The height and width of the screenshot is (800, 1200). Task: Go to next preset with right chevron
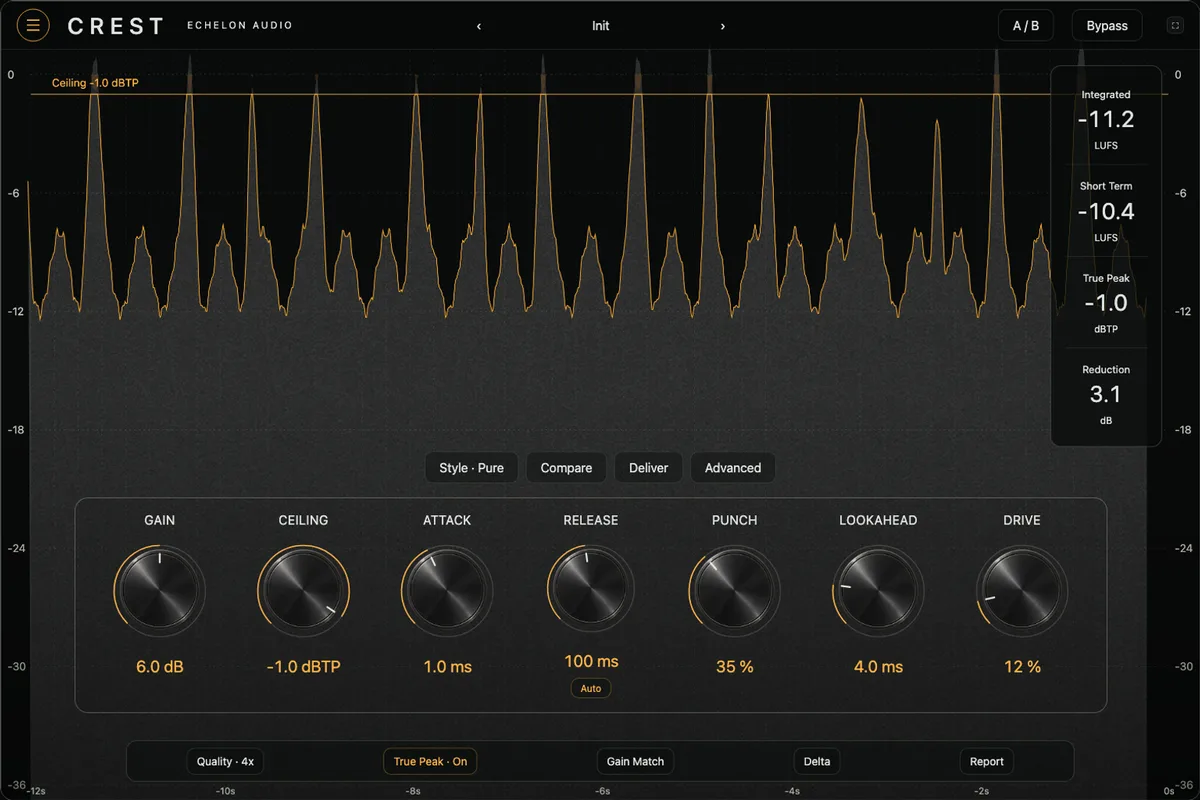(723, 26)
